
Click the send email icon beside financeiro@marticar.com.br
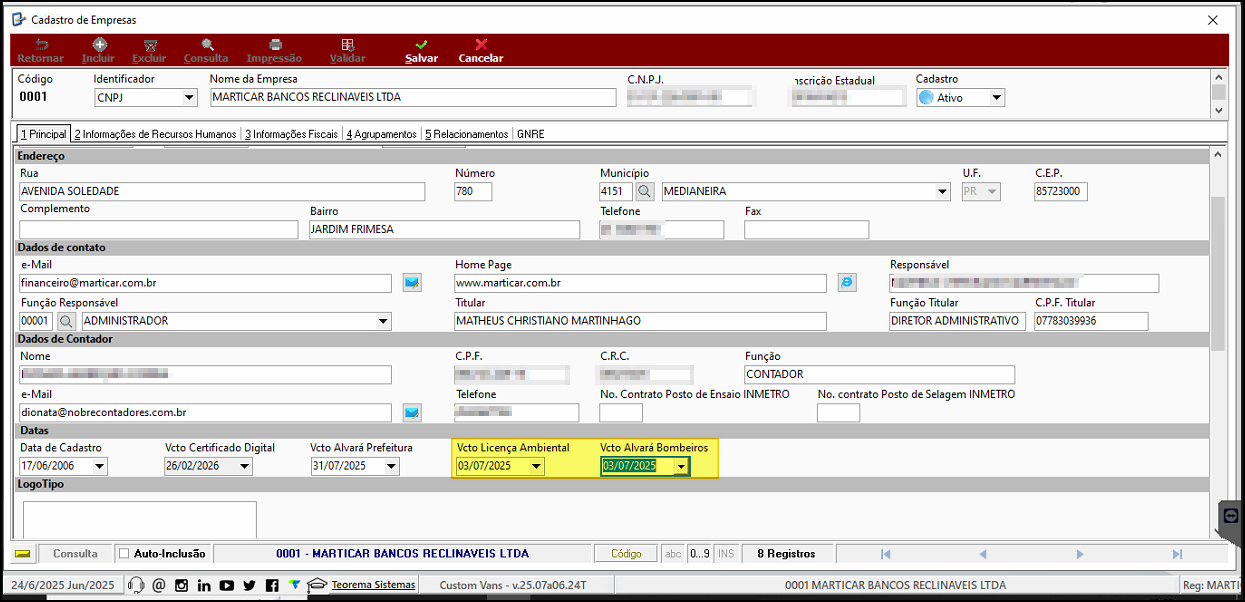pyautogui.click(x=412, y=283)
